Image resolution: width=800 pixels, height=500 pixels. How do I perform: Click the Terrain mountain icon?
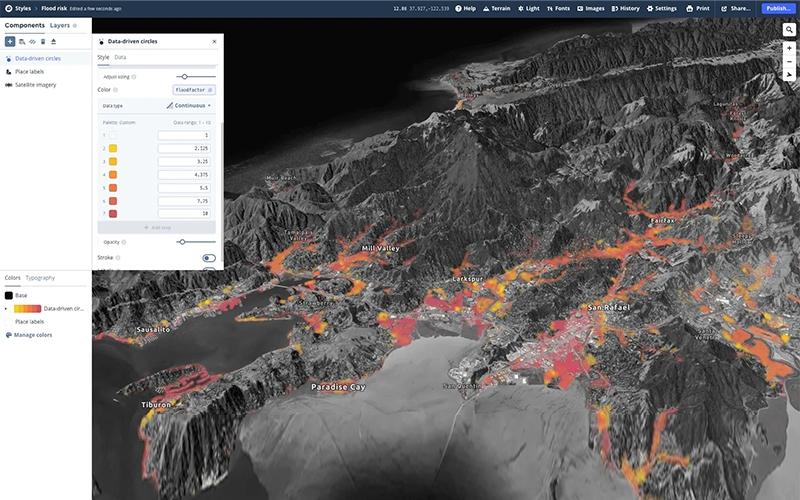pyautogui.click(x=486, y=9)
